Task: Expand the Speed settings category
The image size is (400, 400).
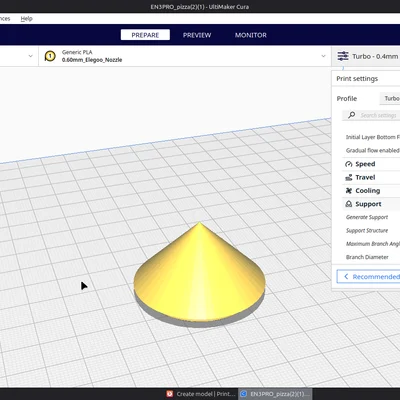Action: (371, 164)
